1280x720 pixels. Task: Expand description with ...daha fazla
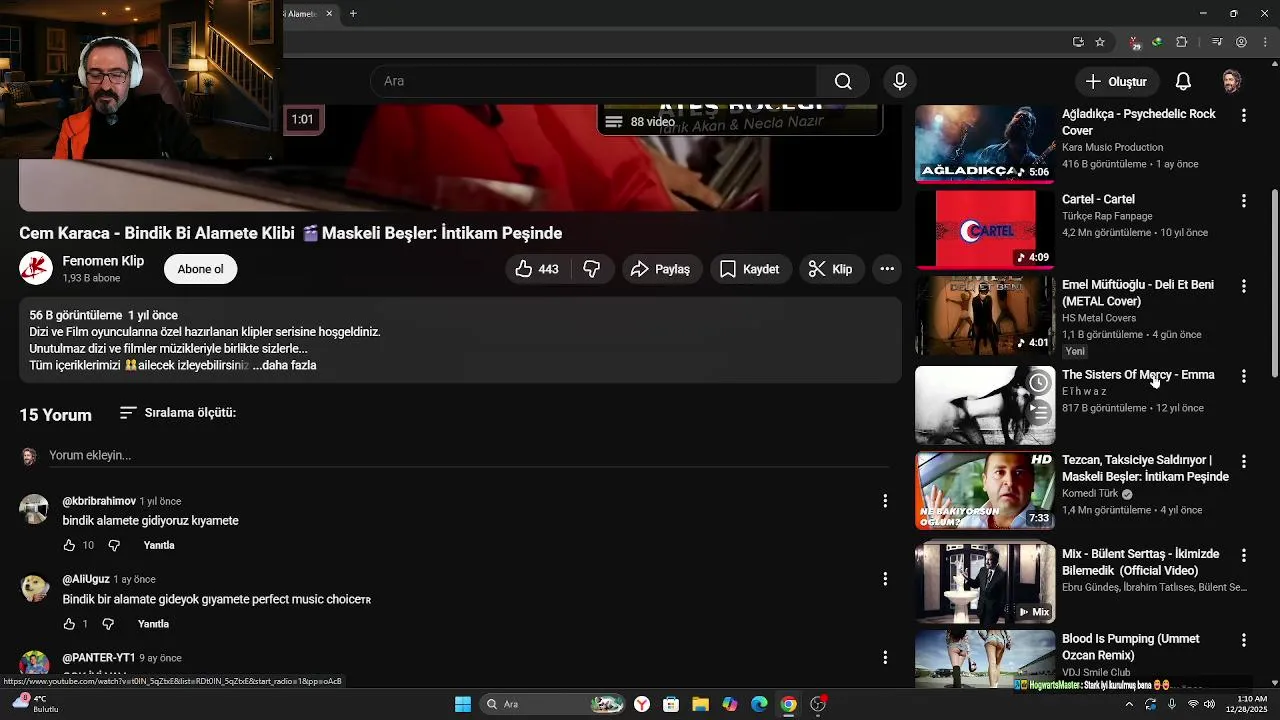(285, 366)
